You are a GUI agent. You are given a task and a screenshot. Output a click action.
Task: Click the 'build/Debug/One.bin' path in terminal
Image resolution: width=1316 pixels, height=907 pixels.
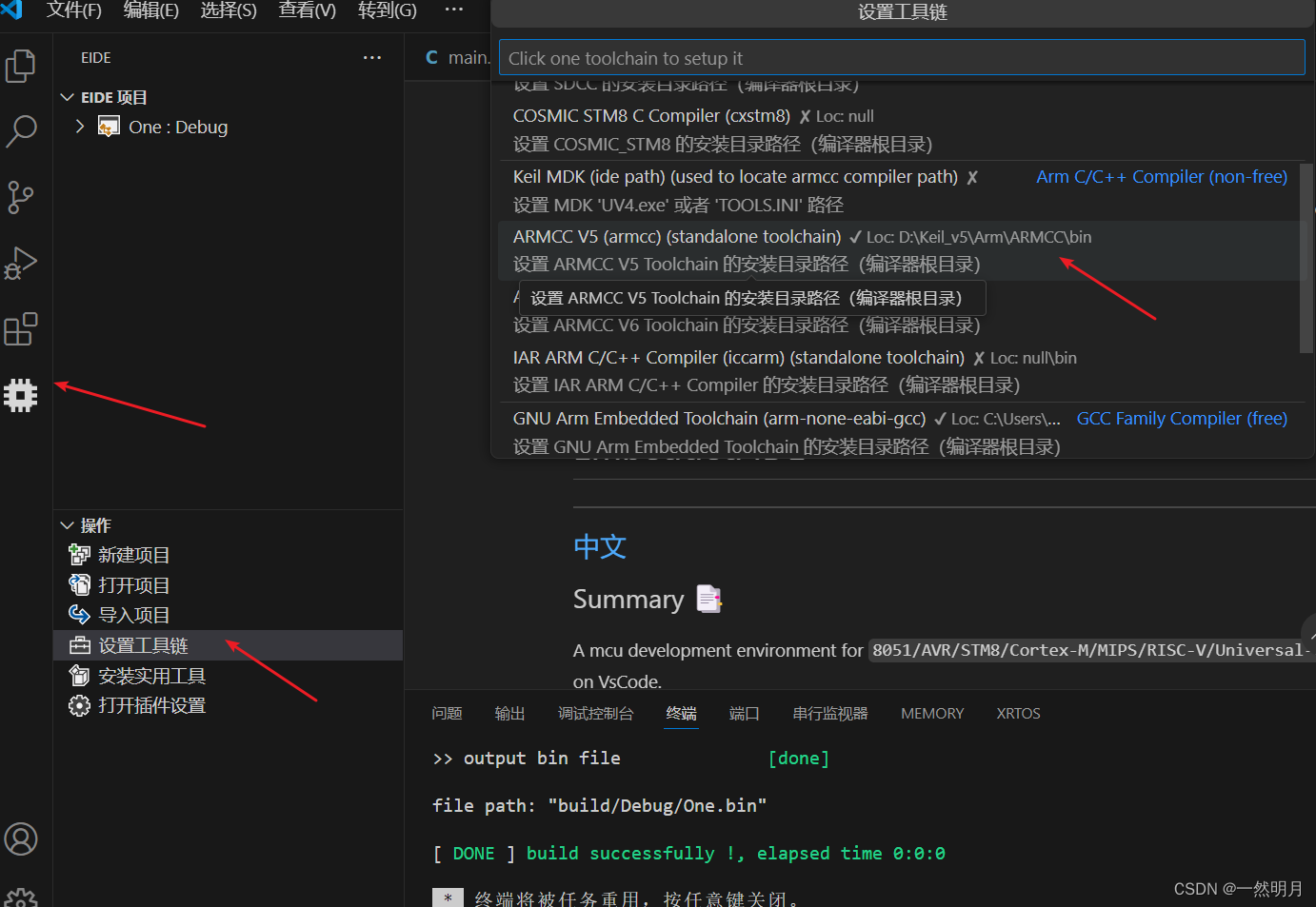(x=657, y=805)
